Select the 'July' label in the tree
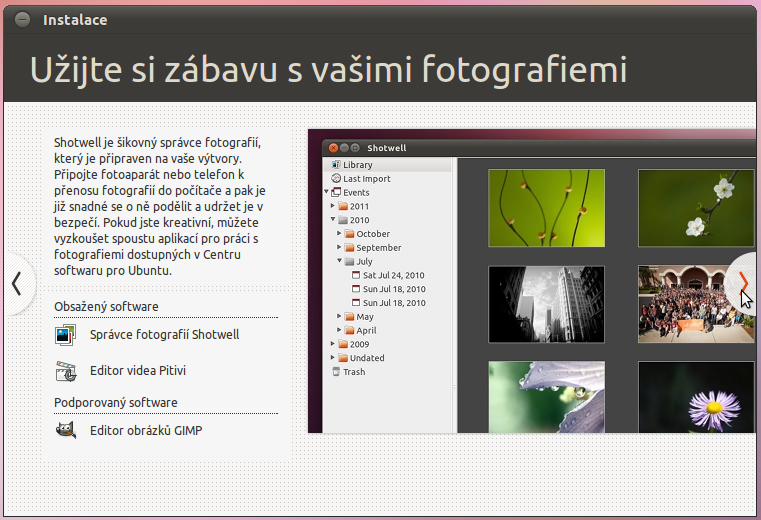The width and height of the screenshot is (761, 520). [364, 261]
